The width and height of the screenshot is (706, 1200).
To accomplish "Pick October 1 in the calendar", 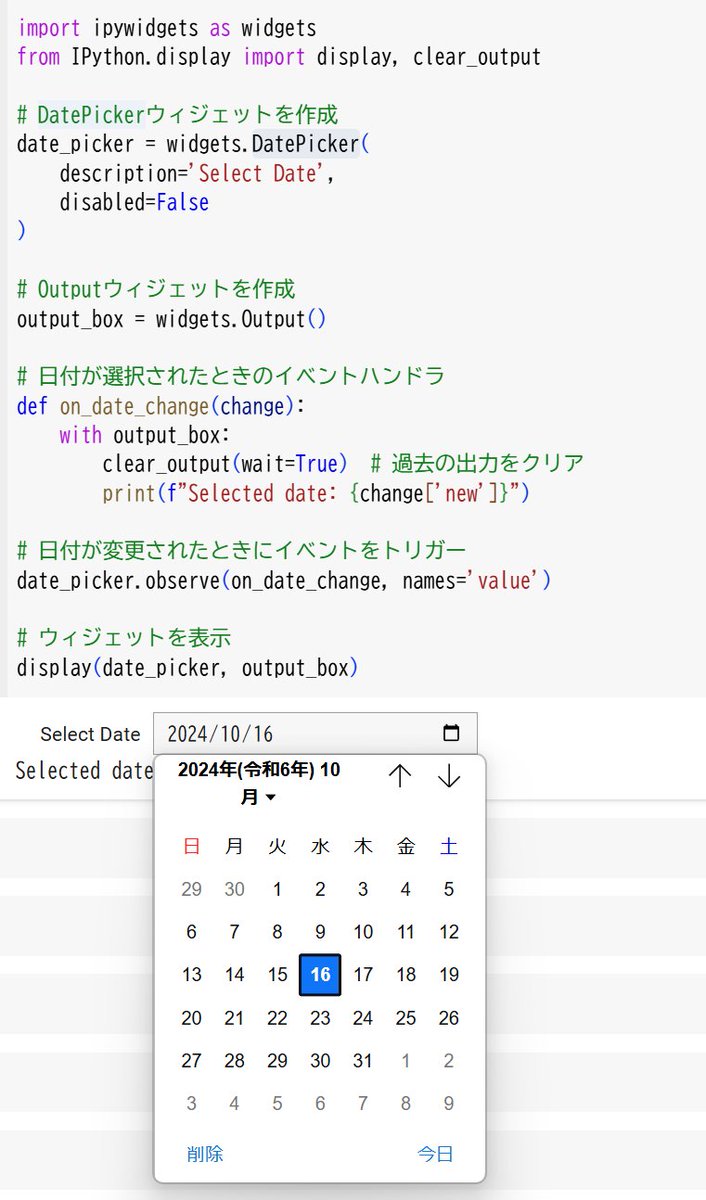I will [277, 889].
